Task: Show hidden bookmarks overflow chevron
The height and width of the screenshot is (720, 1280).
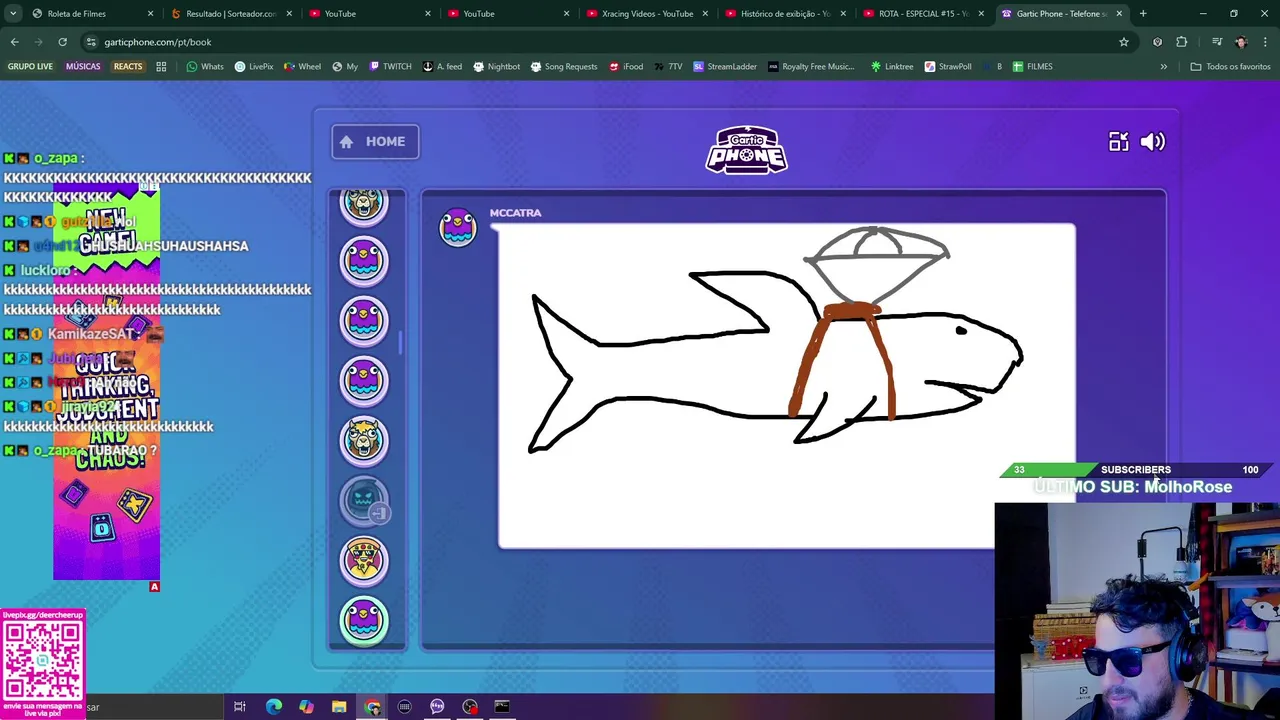Action: click(x=1163, y=67)
